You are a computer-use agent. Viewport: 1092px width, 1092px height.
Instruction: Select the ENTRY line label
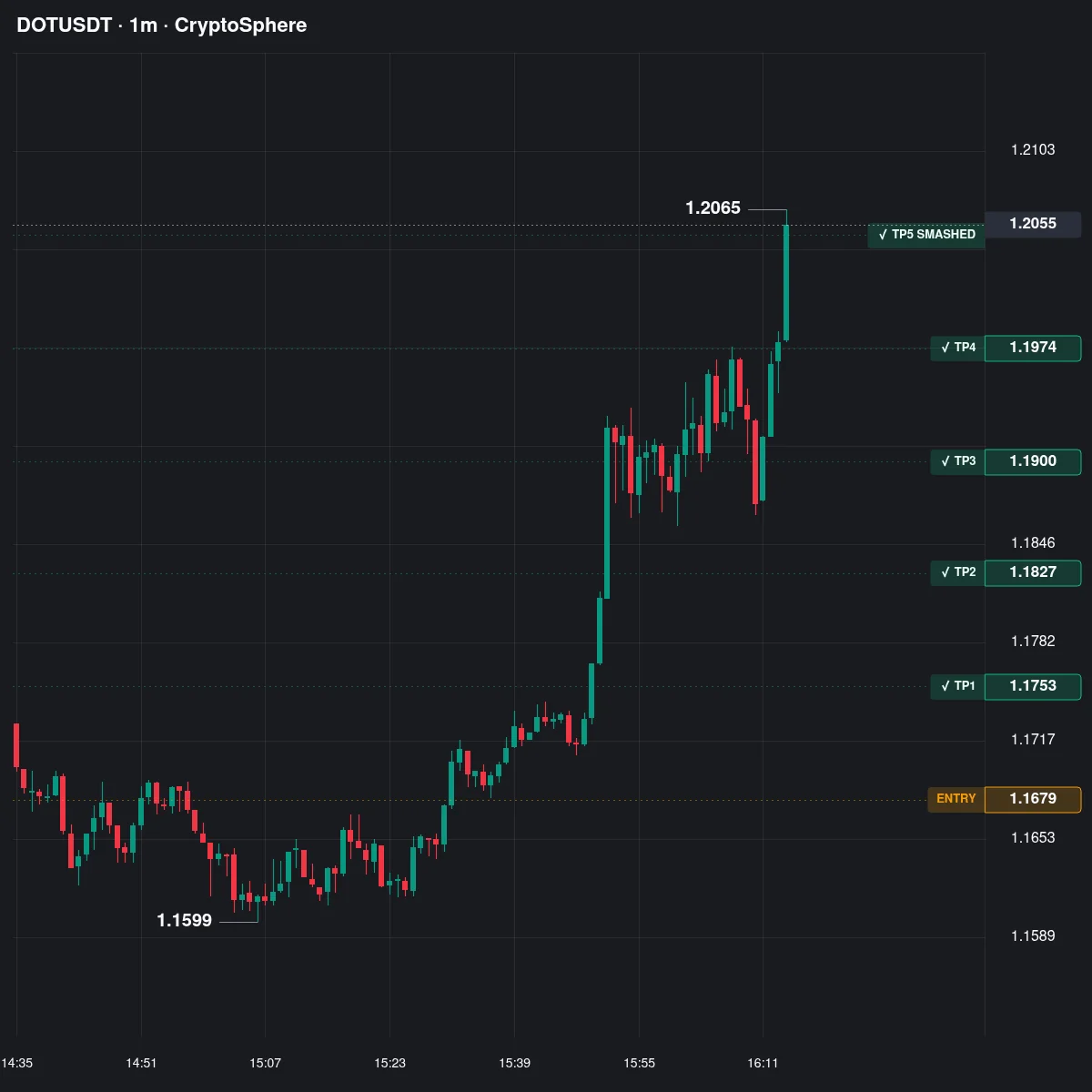tap(955, 799)
